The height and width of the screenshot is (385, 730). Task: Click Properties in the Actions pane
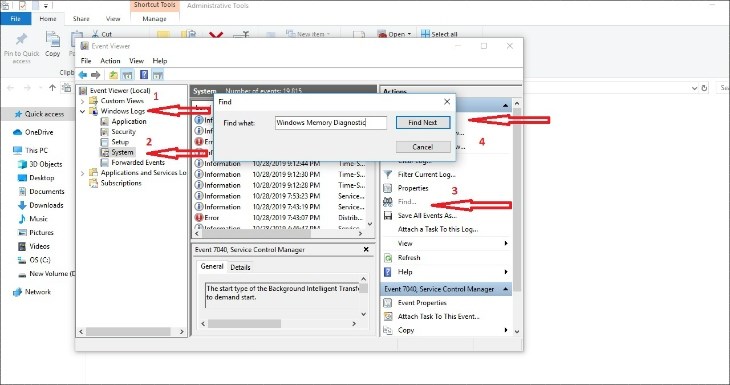(x=413, y=188)
